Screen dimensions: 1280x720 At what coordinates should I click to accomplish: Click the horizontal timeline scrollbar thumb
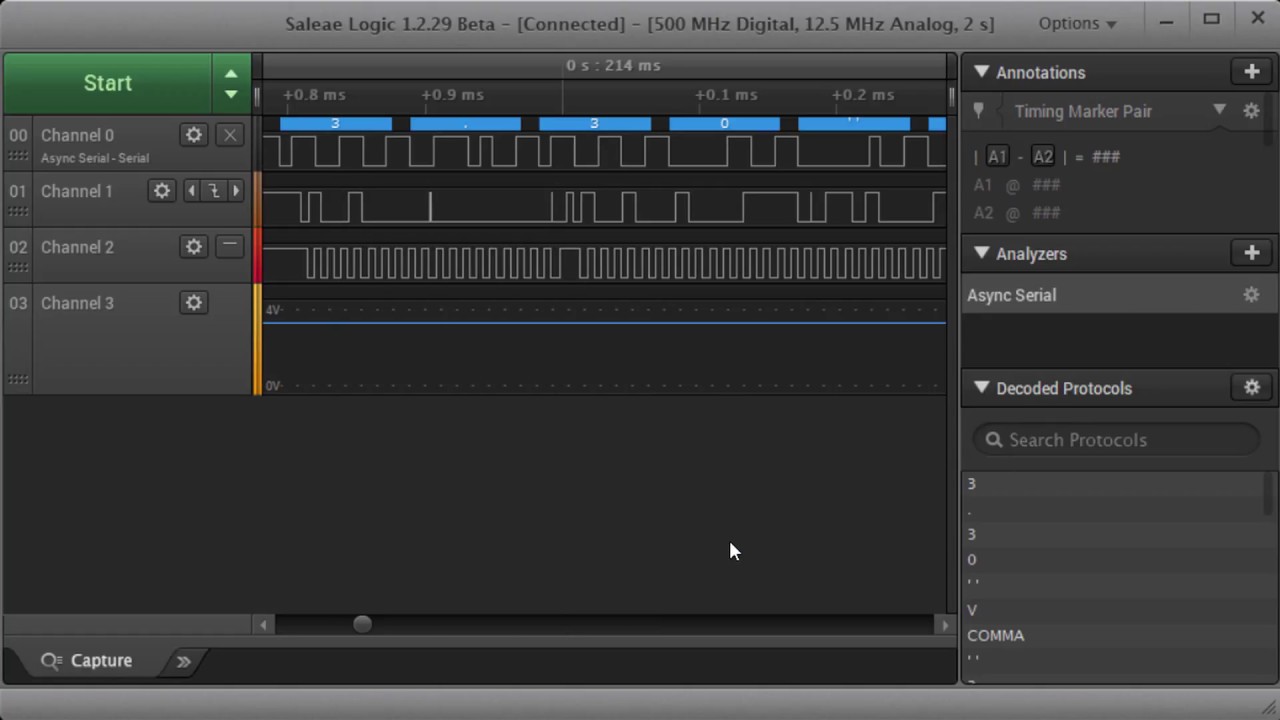[362, 625]
